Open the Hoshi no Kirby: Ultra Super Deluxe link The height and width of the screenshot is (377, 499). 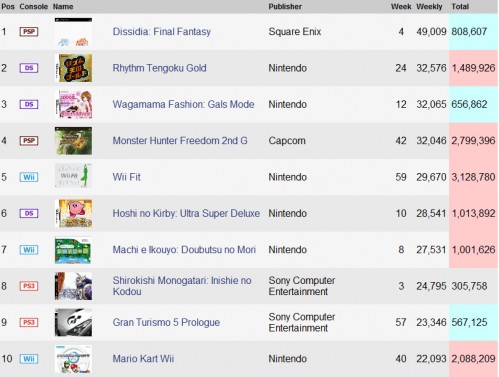click(186, 213)
